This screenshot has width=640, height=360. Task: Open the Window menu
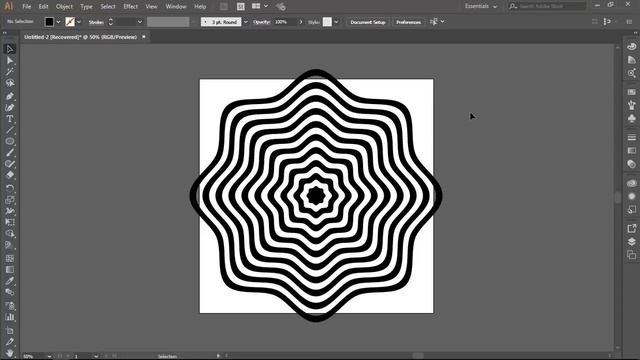[x=176, y=7]
